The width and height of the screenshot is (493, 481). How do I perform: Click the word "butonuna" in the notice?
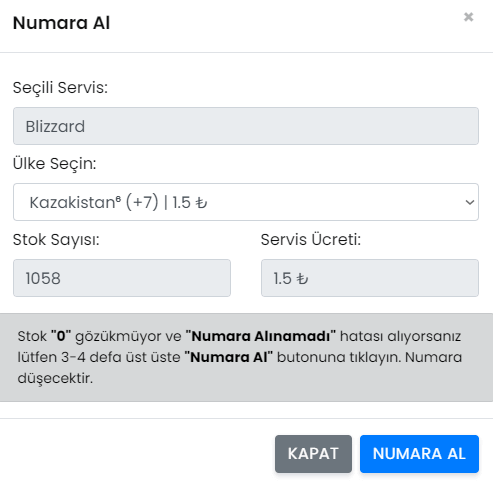tap(311, 357)
